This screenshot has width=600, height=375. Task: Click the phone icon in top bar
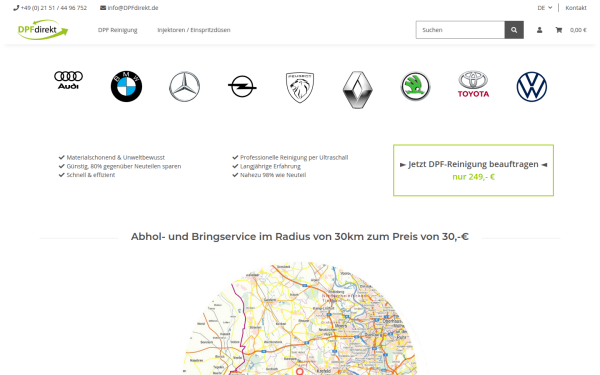click(x=16, y=8)
